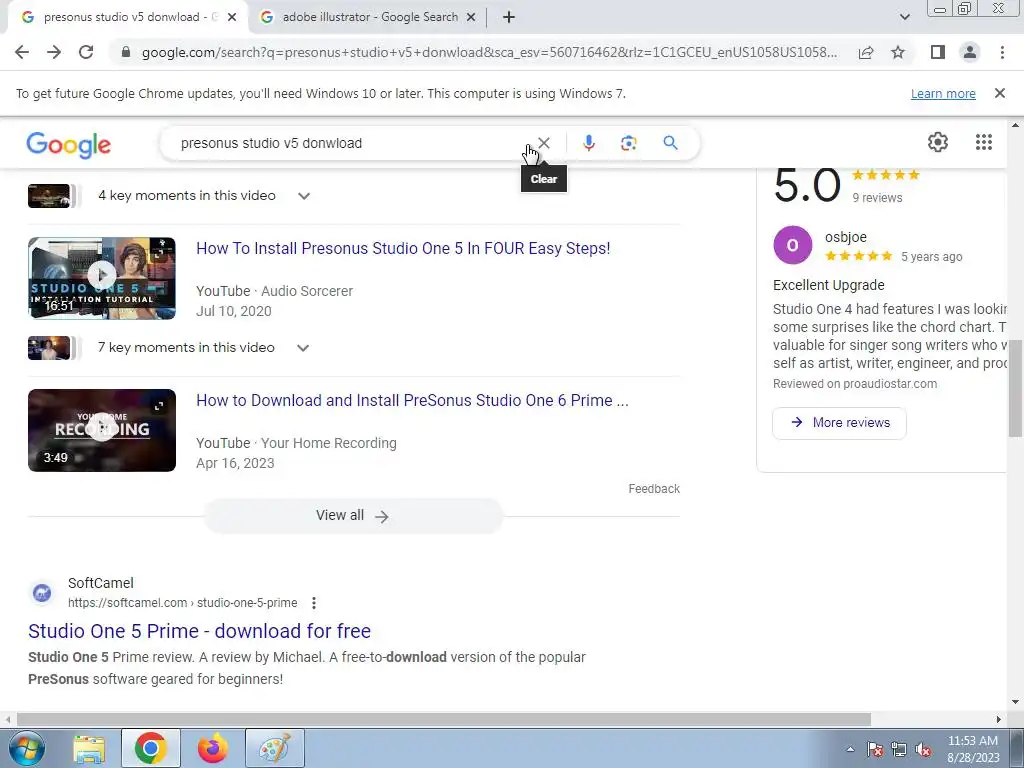
Task: Click the taskbar clock showing 11:53 AM
Action: tap(972, 749)
